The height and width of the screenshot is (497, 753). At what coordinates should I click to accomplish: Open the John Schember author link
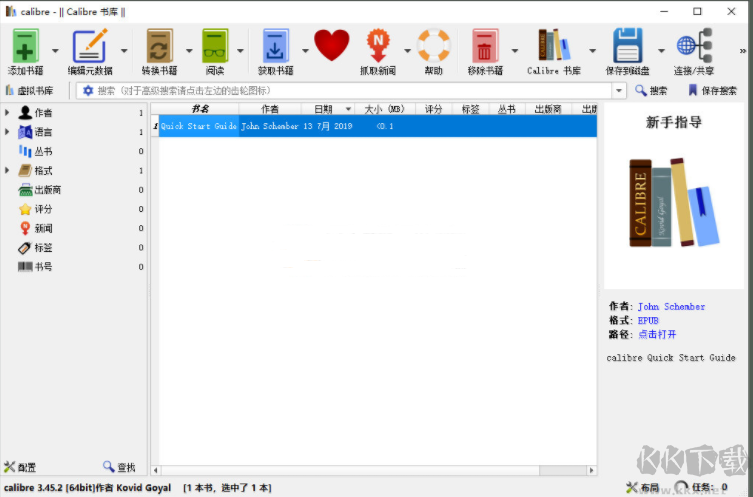point(671,307)
